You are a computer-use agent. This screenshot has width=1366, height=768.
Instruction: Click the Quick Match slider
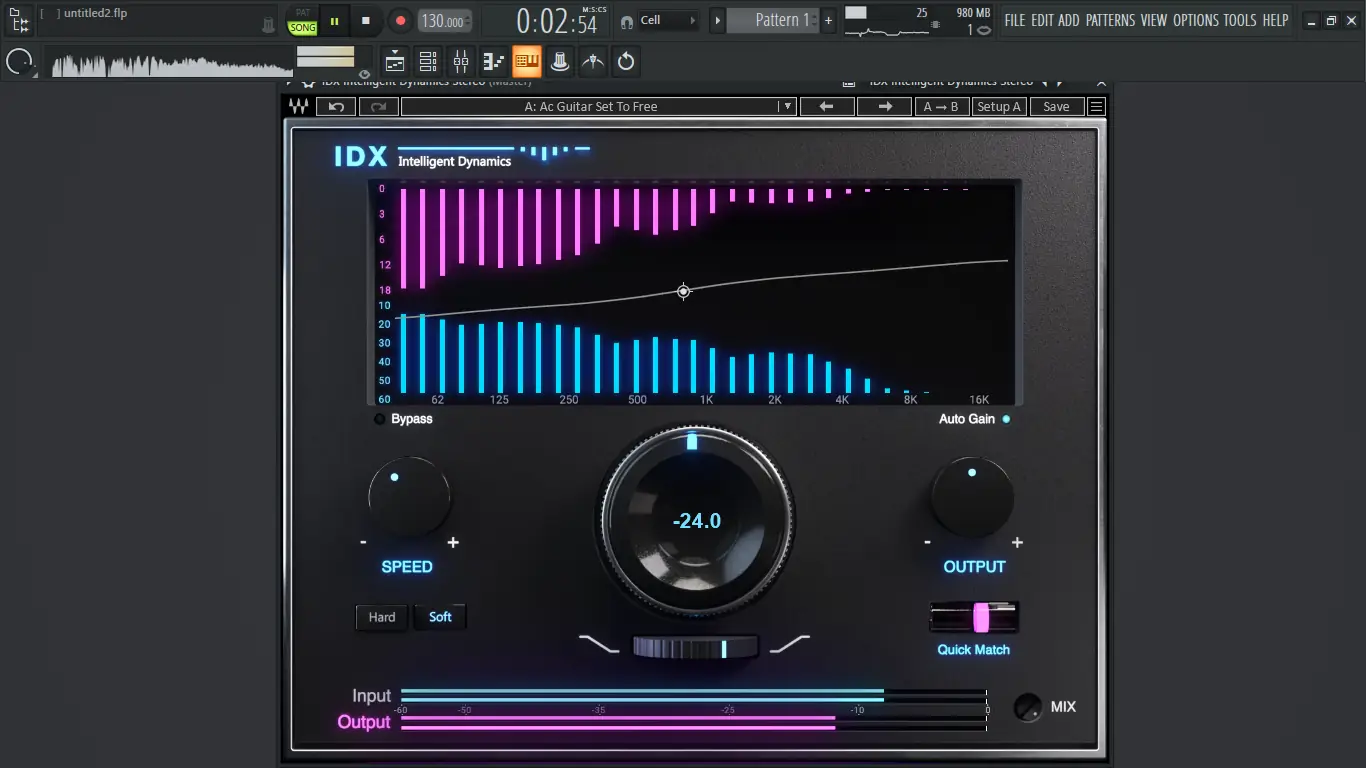tap(974, 618)
